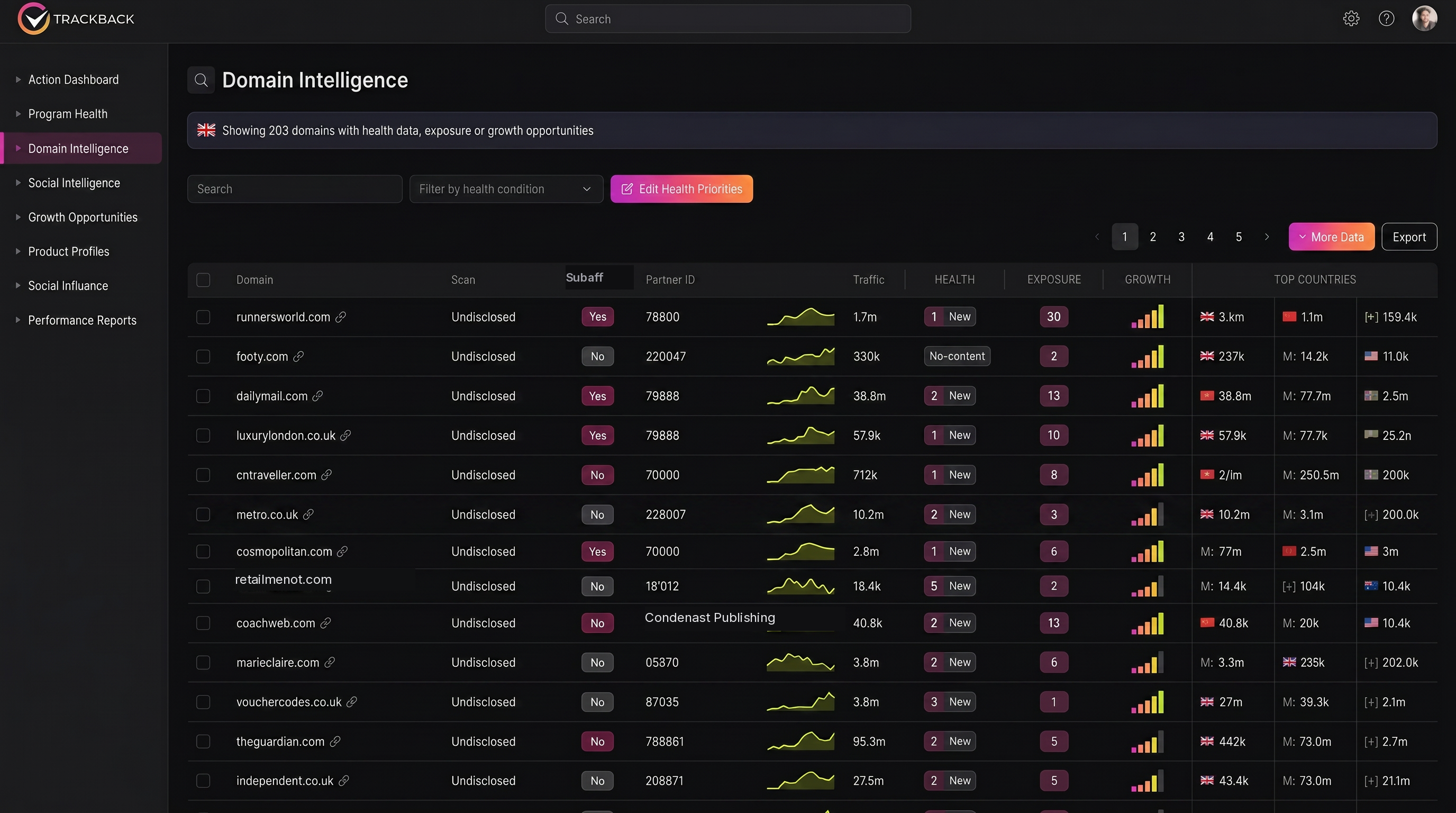Open link icon next to metro.co.uk
The width and height of the screenshot is (1456, 813).
pyautogui.click(x=308, y=515)
